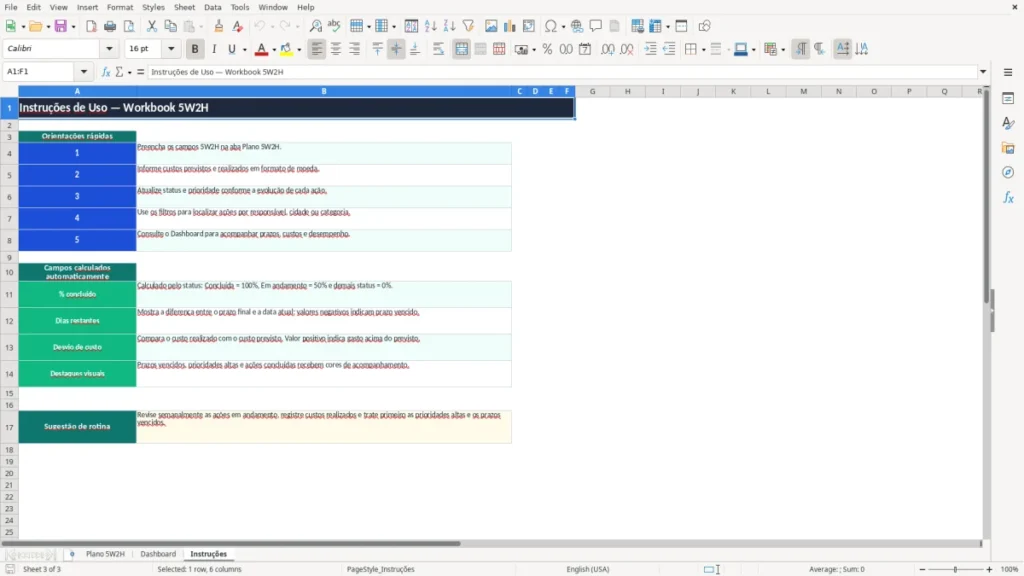Open the Font color dropdown arrow
Viewport: 1024px width, 576px height.
[x=274, y=50]
